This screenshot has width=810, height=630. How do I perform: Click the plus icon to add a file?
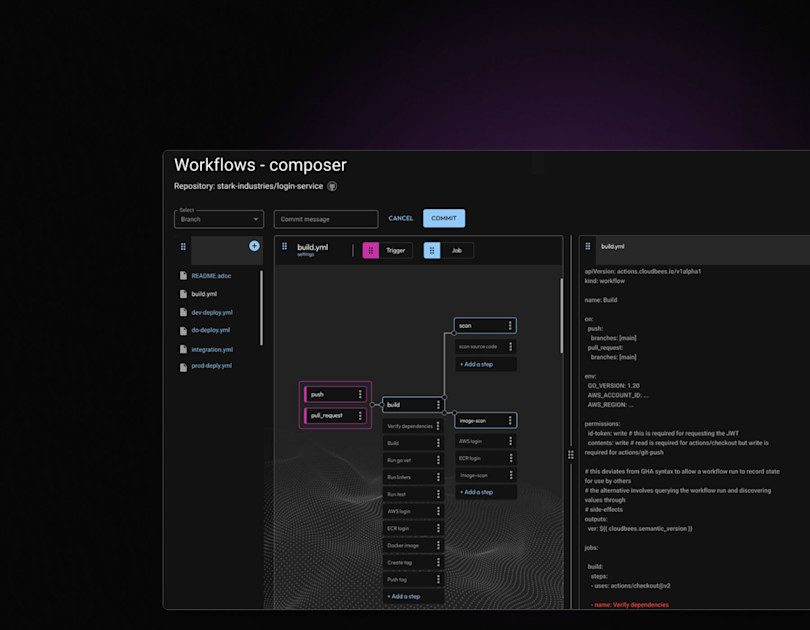254,245
